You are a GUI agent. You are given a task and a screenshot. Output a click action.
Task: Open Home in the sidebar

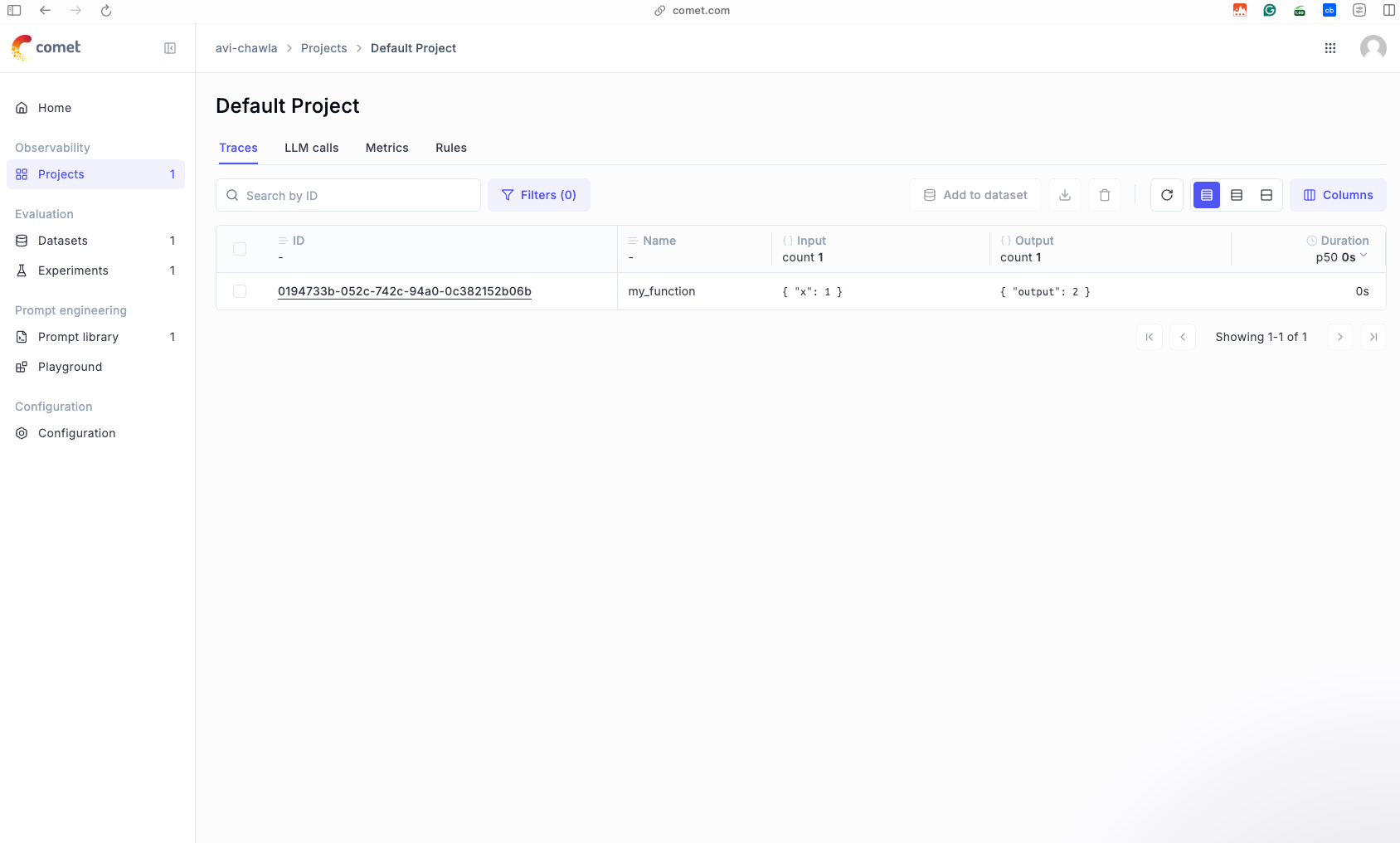95,108
